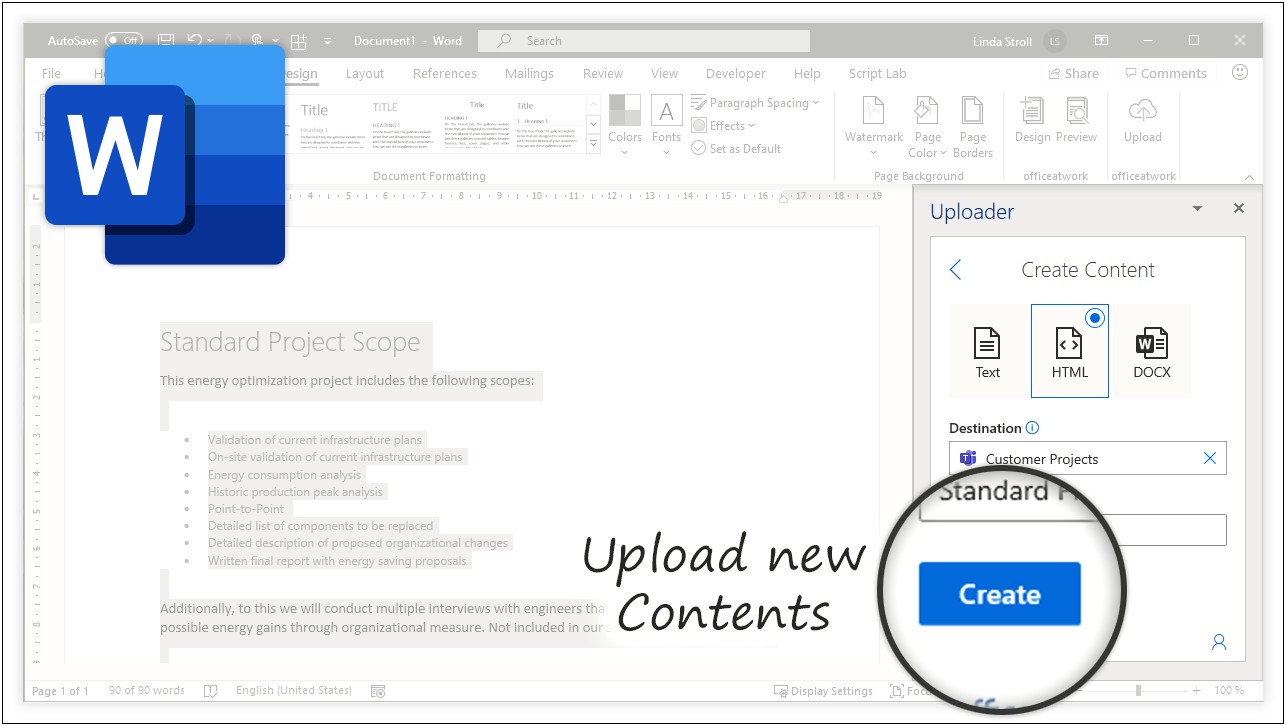Switch to the Review tab
Screen dimensions: 1286x726
point(603,73)
